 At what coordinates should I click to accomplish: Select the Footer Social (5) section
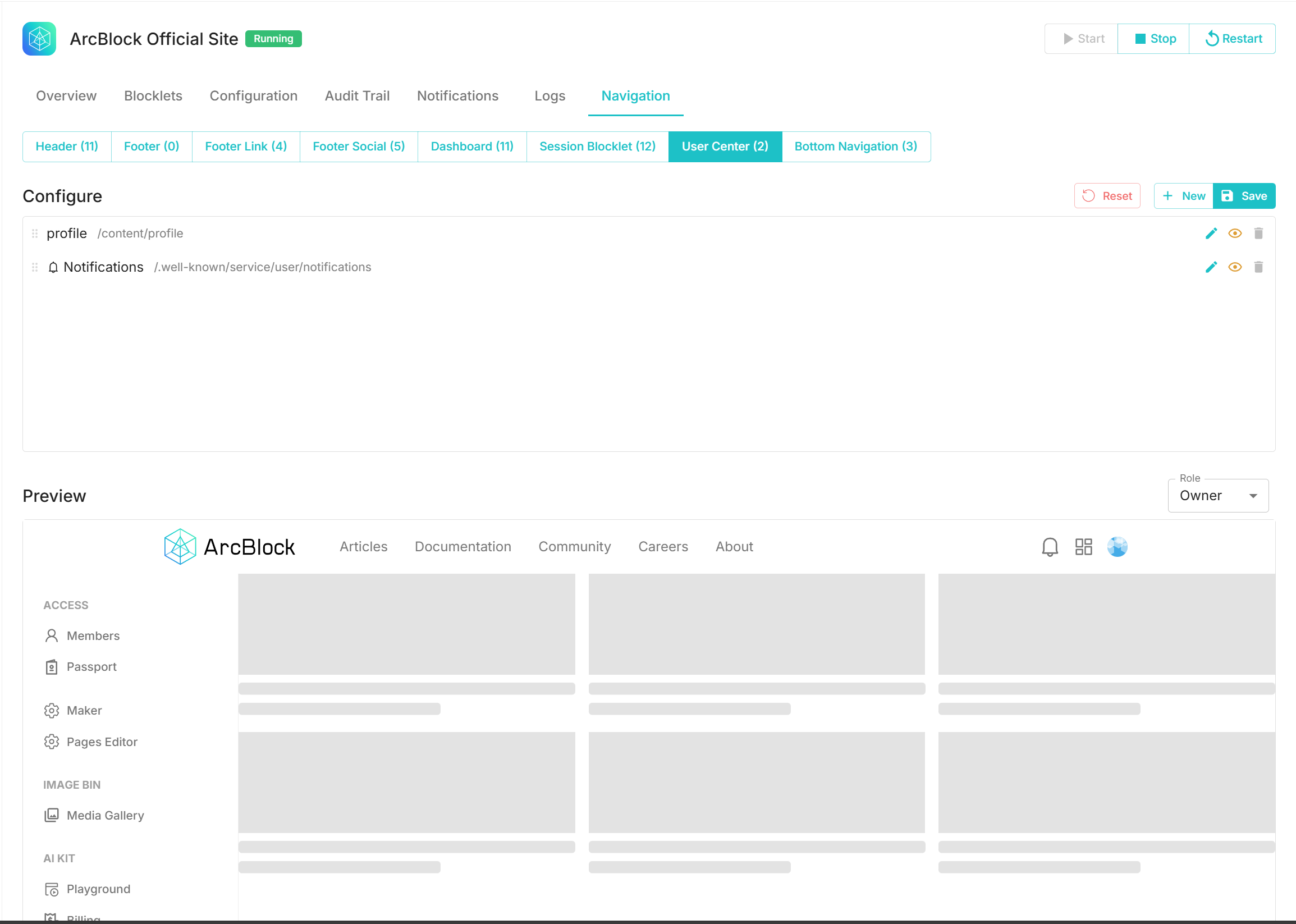click(359, 147)
